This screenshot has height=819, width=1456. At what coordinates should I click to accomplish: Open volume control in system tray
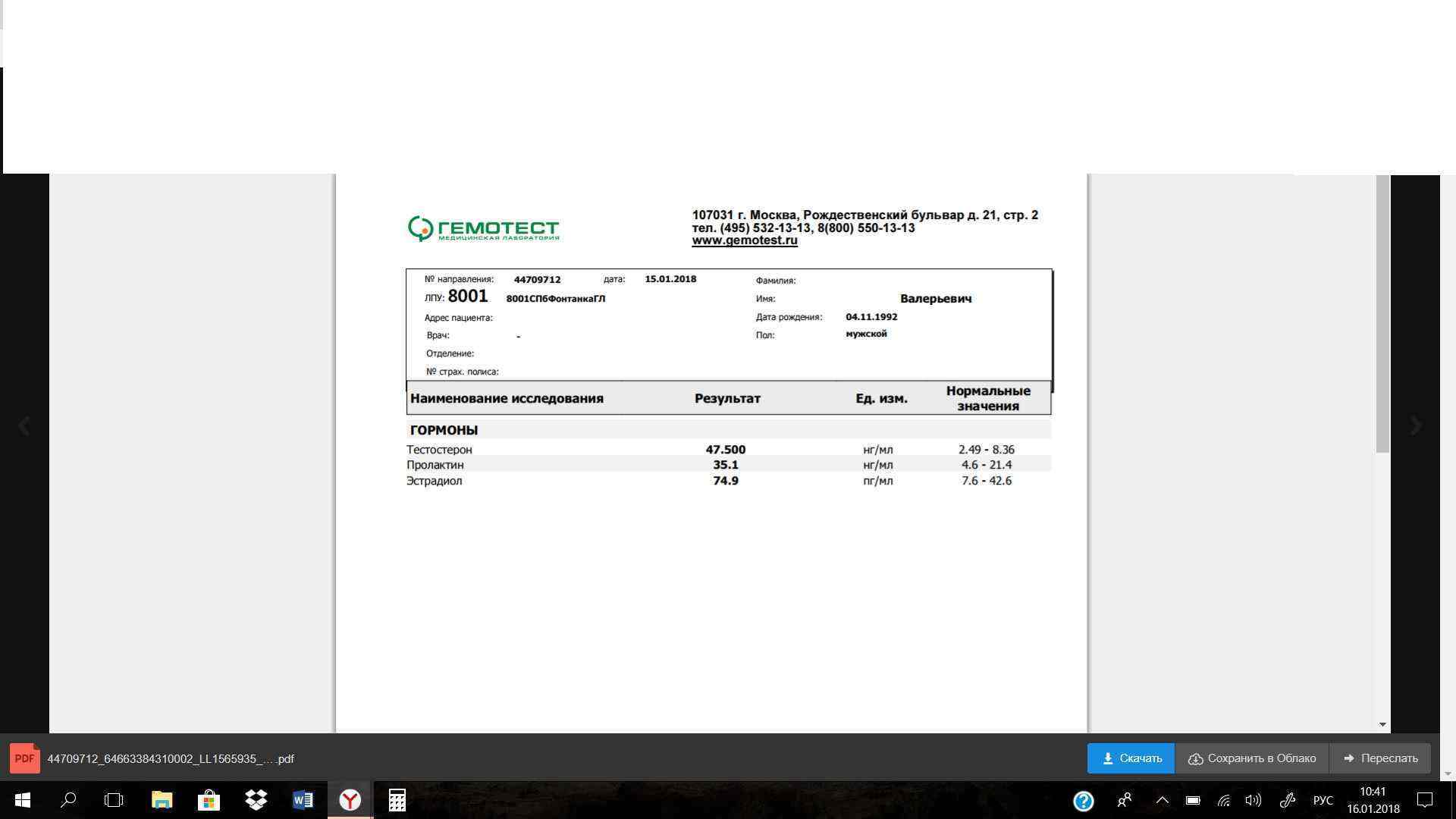tap(1253, 800)
